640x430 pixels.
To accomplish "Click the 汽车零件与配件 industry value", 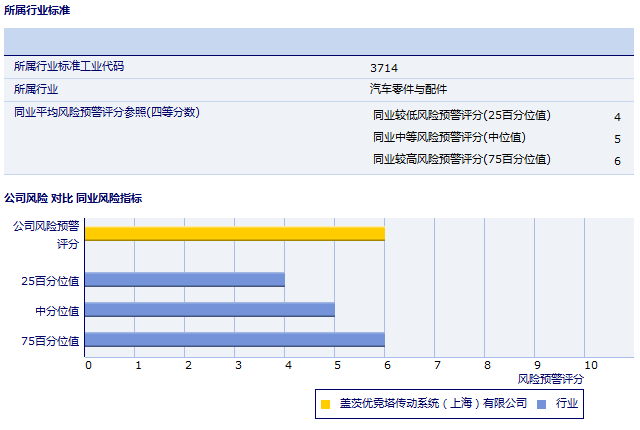I will coord(409,89).
